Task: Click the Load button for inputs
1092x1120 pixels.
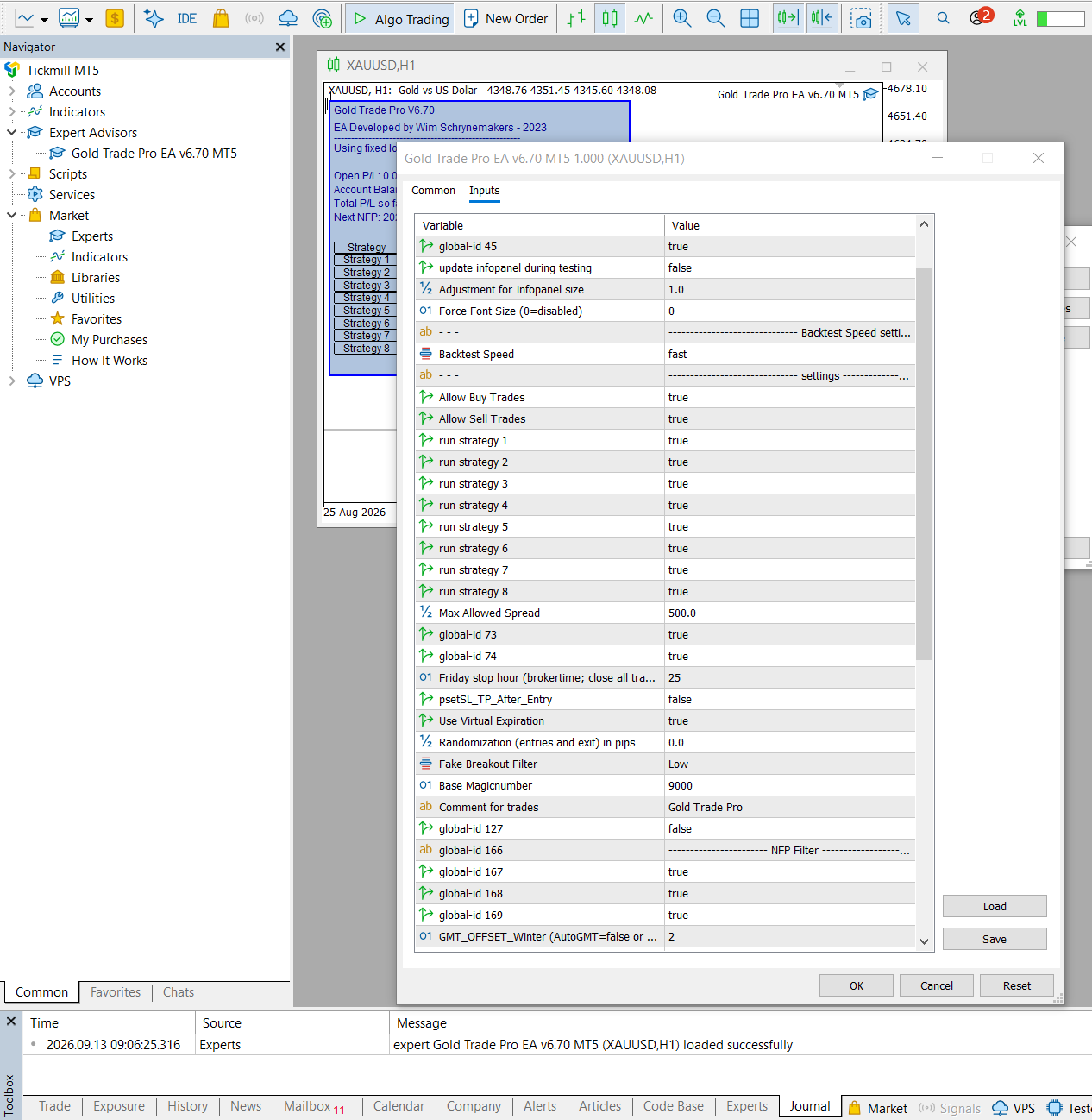Action: [995, 906]
